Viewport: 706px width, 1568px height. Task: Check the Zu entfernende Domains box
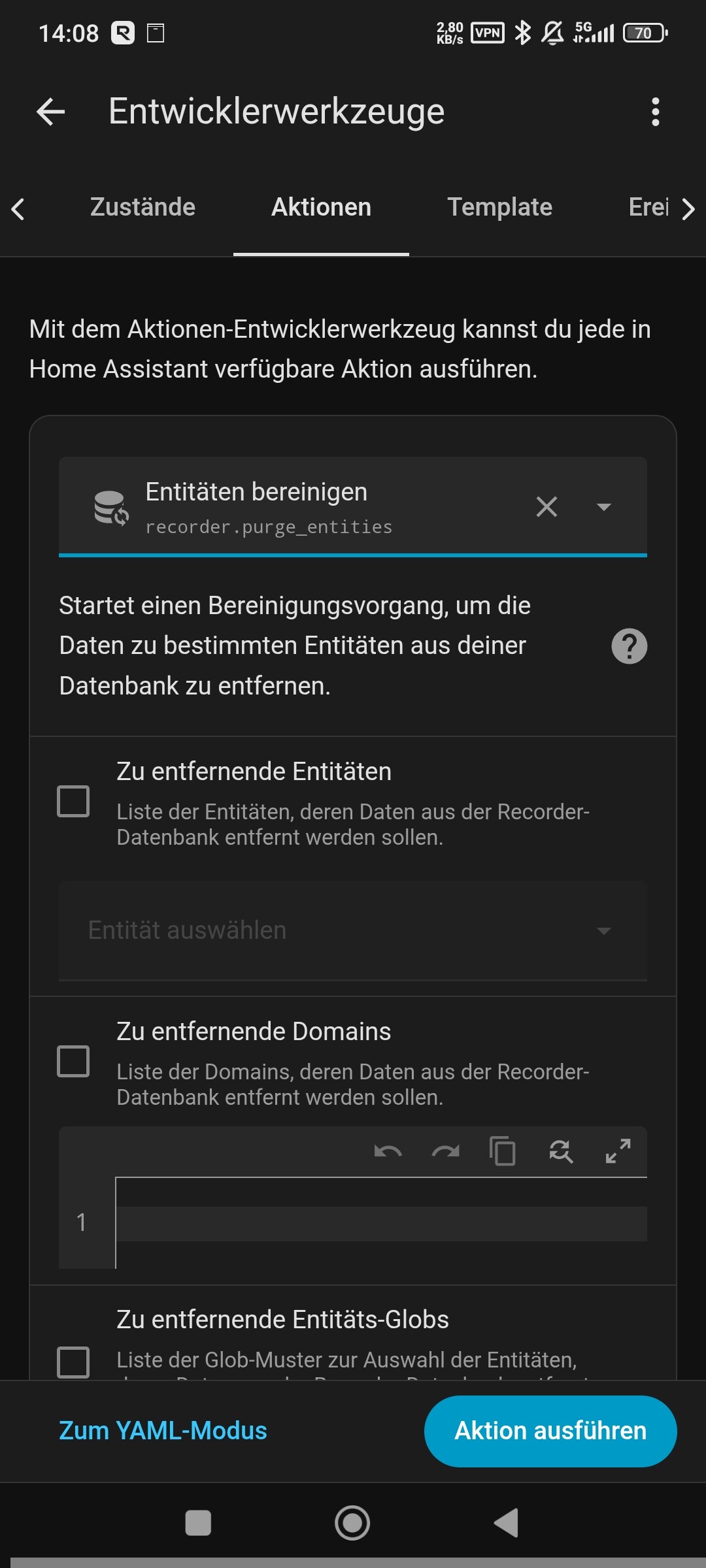(73, 1061)
